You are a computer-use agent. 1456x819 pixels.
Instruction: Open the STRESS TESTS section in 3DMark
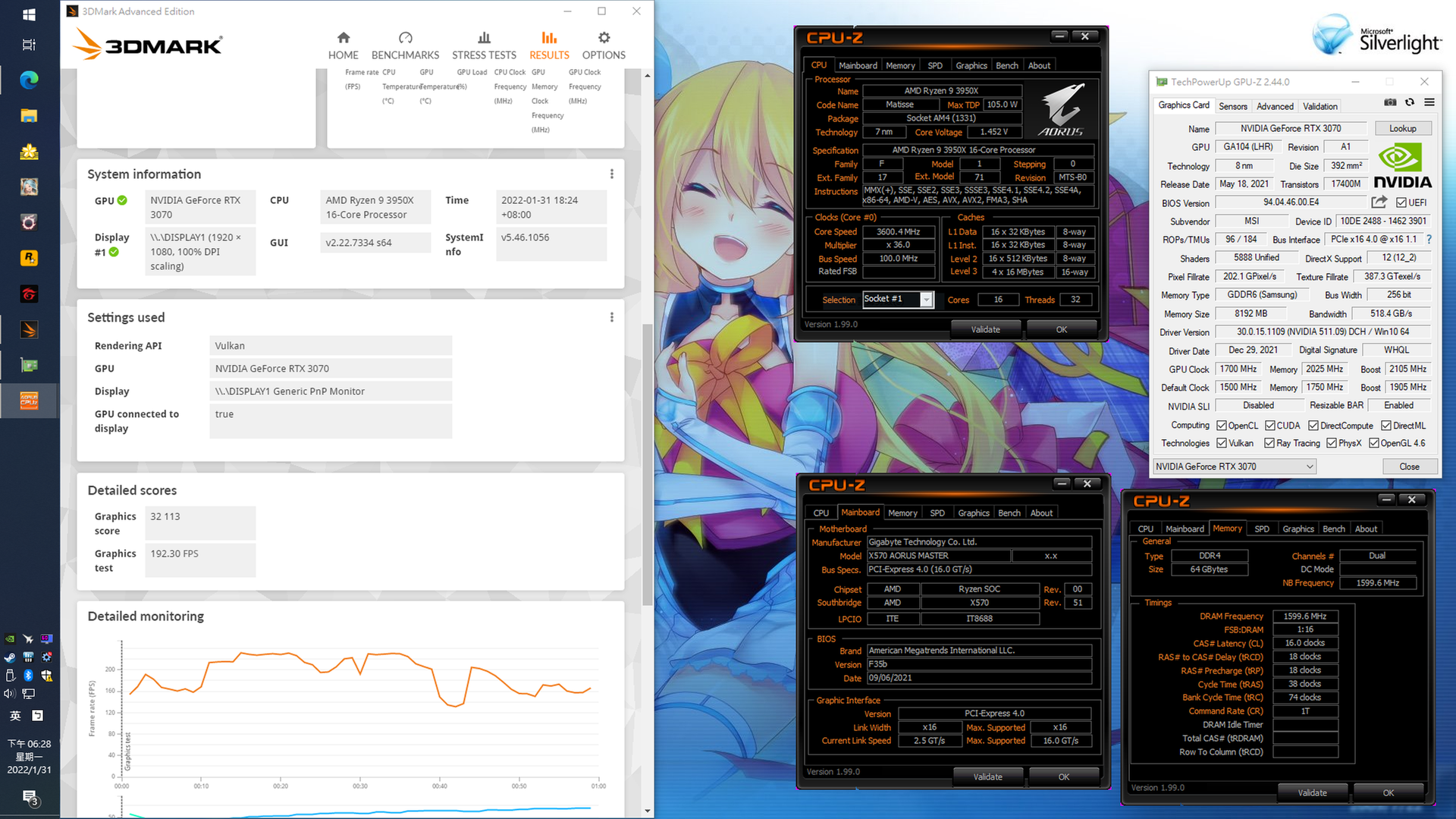click(484, 45)
